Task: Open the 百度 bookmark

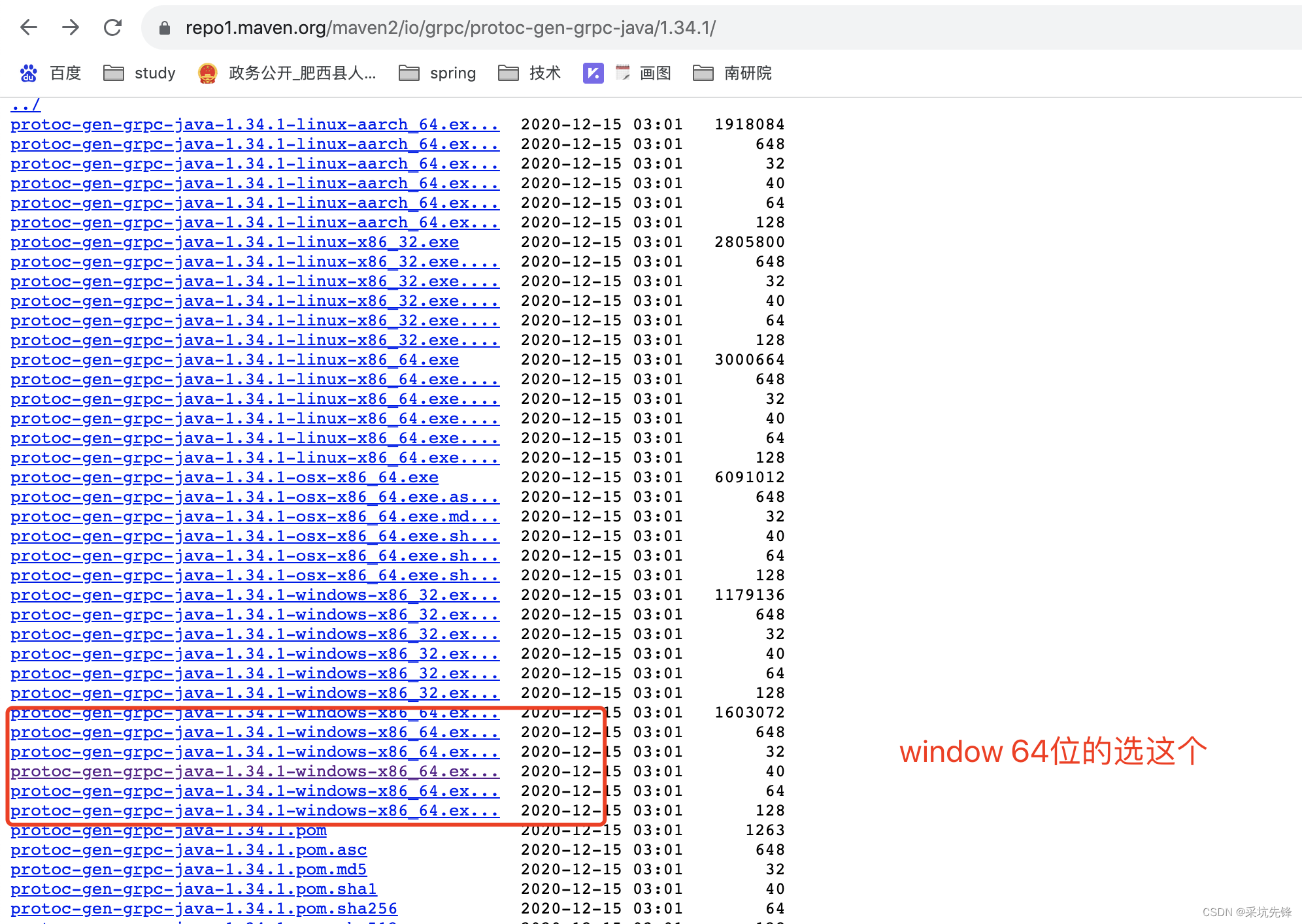Action: pos(50,73)
